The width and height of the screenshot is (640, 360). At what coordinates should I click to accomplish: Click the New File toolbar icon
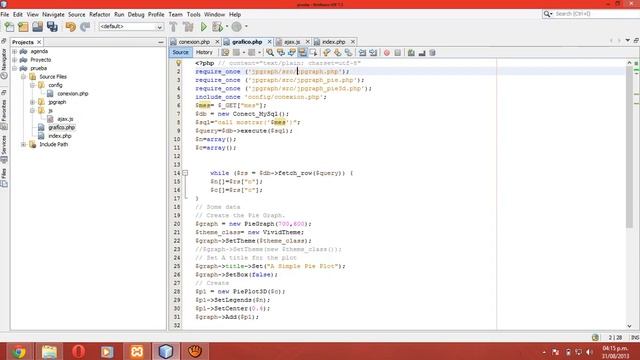click(9, 27)
